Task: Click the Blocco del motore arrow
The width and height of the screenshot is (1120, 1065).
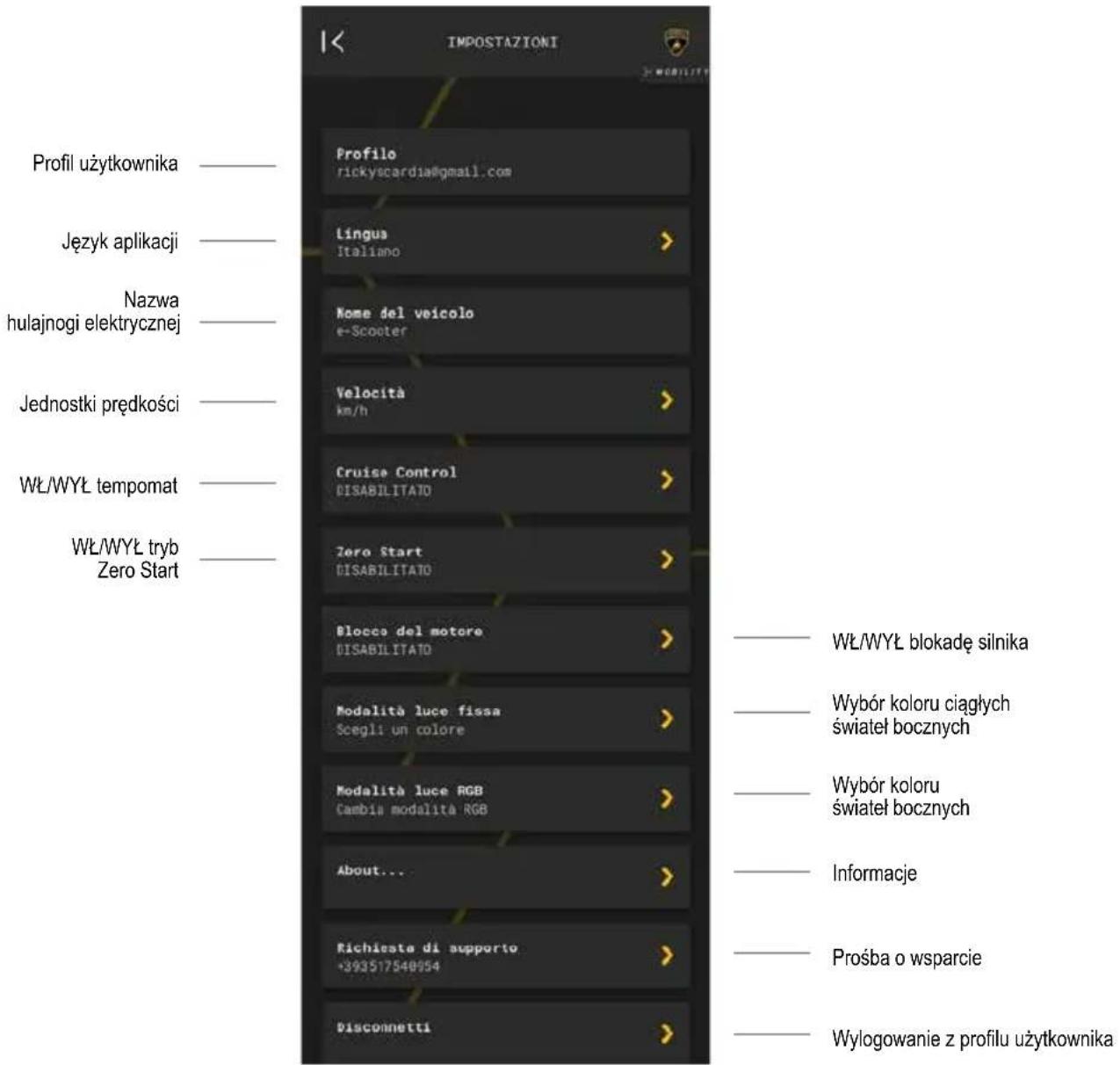Action: (x=667, y=639)
